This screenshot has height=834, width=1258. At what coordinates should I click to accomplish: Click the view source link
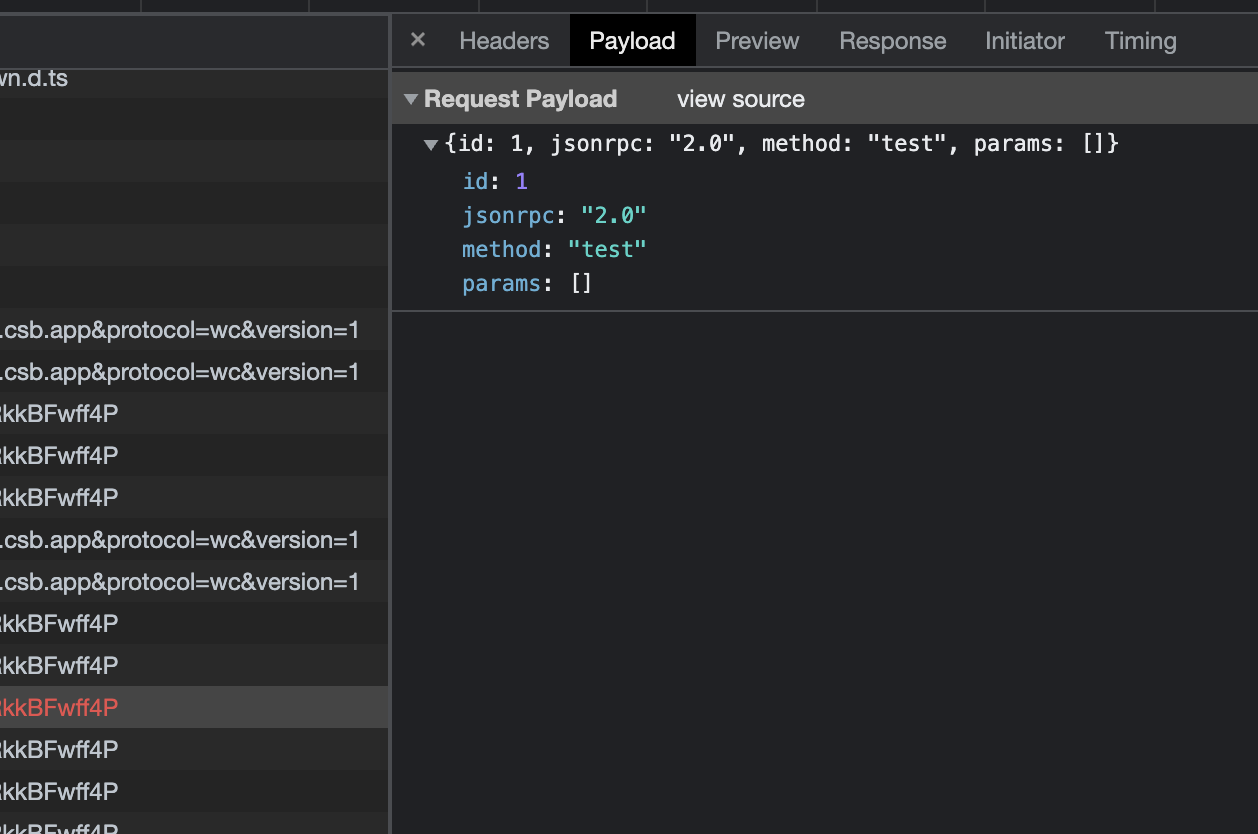(x=740, y=99)
